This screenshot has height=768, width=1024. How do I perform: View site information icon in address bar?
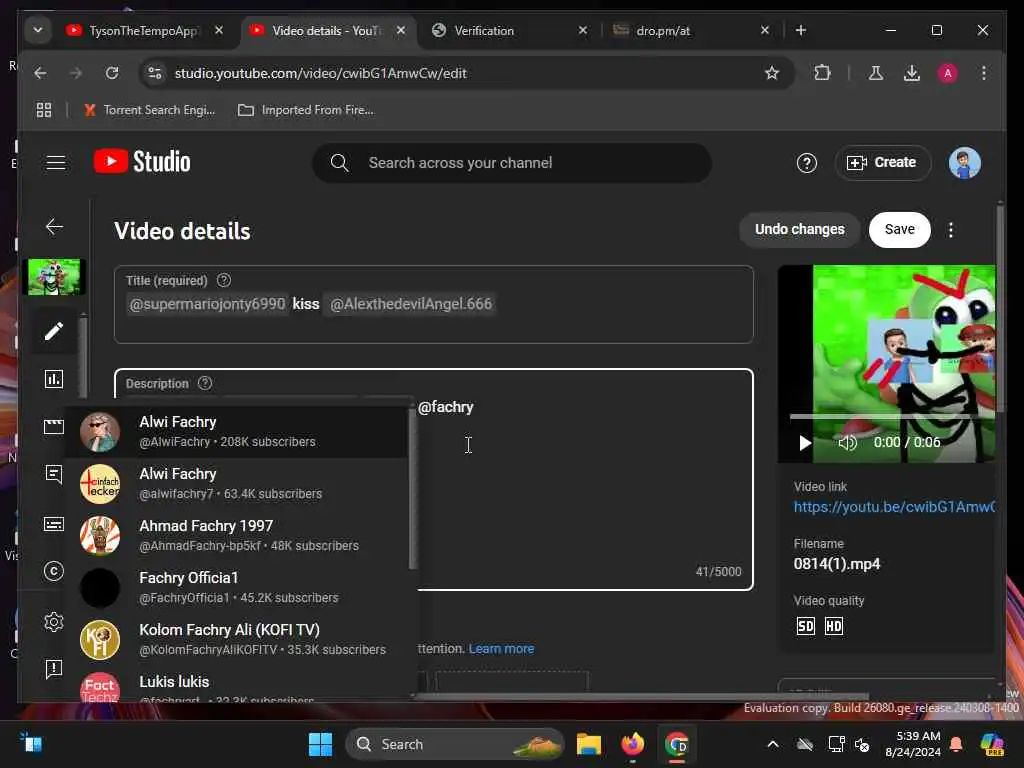pyautogui.click(x=155, y=73)
